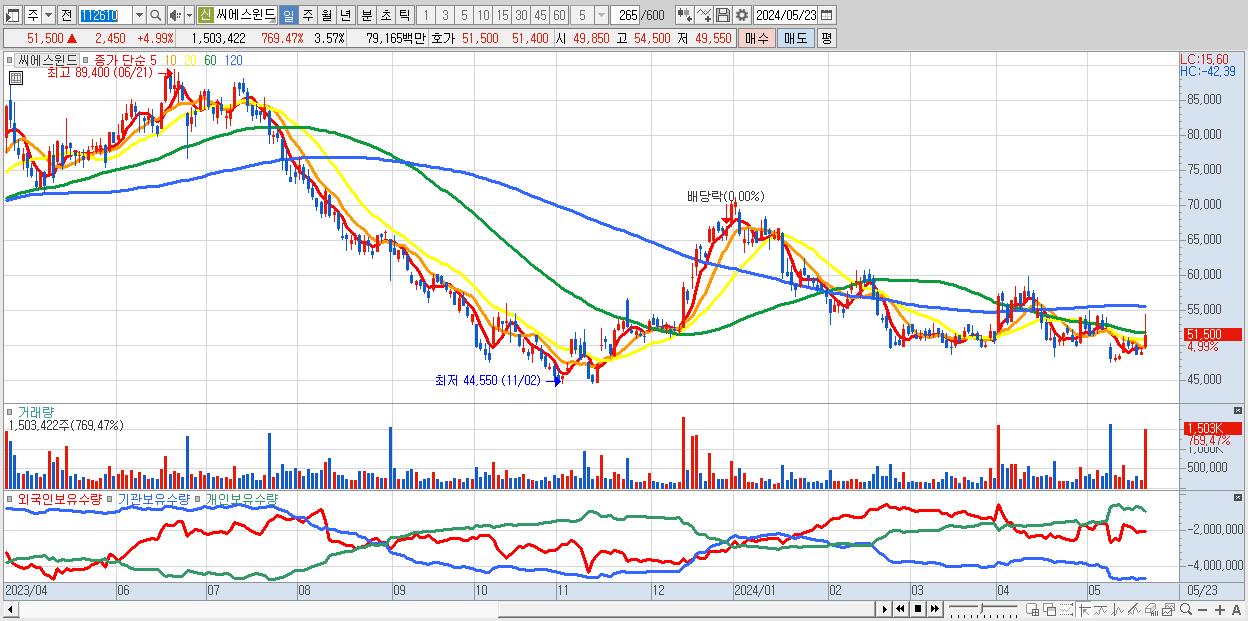This screenshot has width=1248, height=621.
Task: Click the 전 button next to the 주 dropdown
Action: click(x=66, y=15)
